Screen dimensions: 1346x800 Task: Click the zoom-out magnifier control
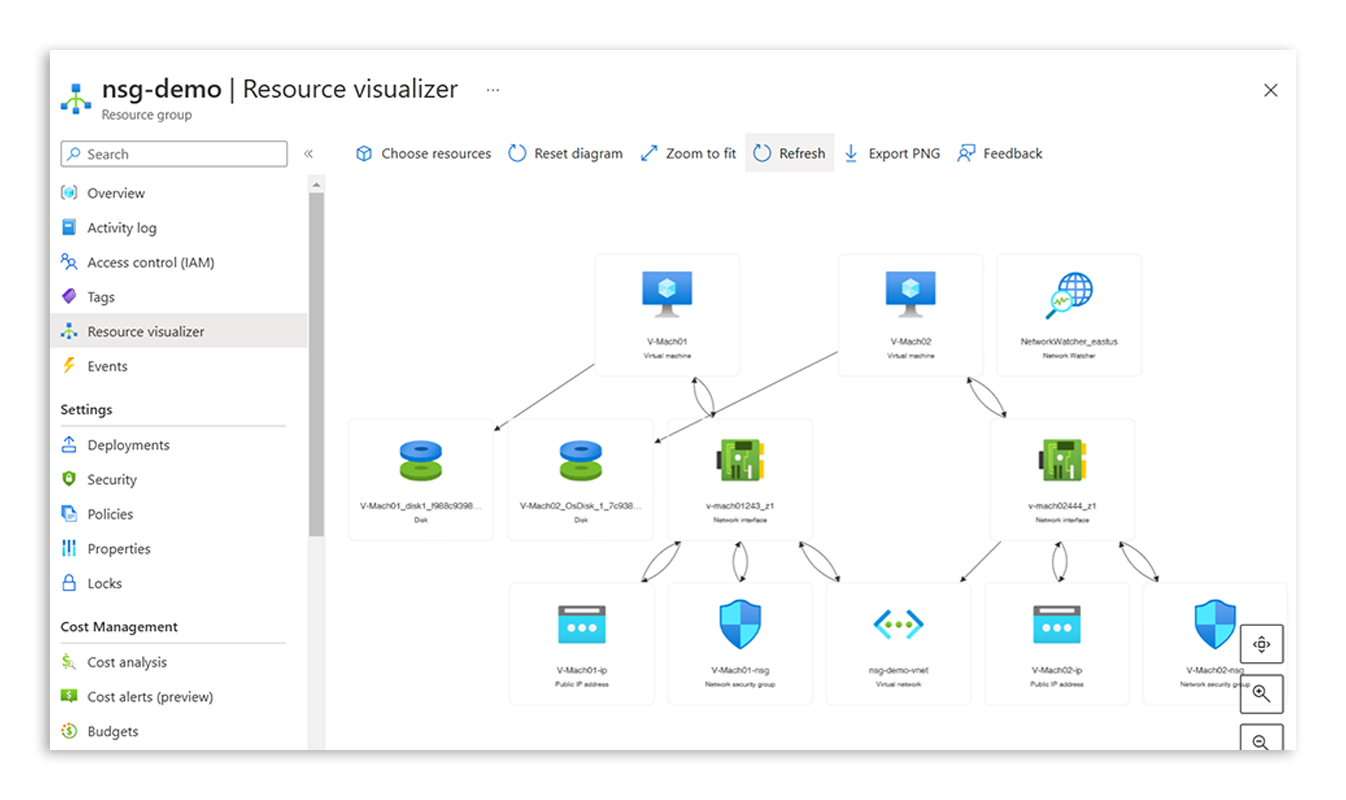(1261, 741)
